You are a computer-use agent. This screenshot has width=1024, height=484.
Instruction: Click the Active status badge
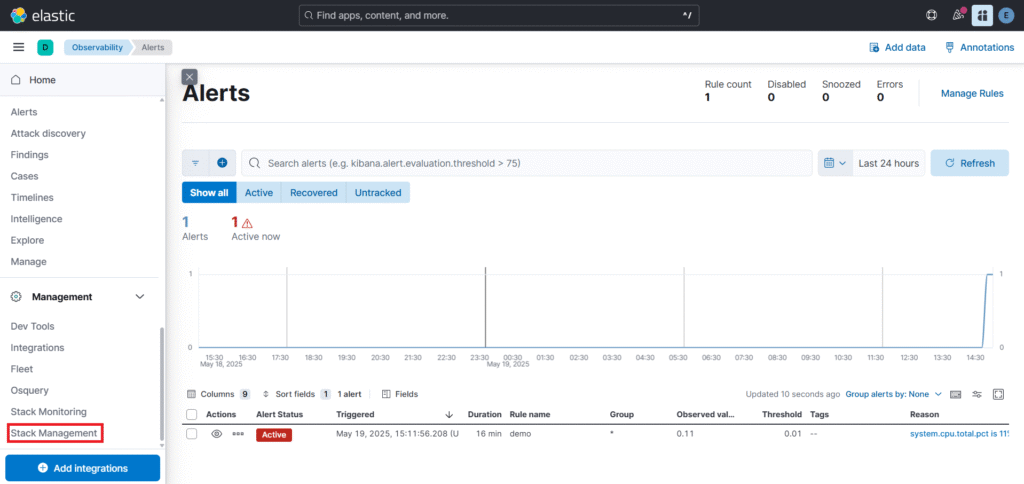tap(274, 434)
